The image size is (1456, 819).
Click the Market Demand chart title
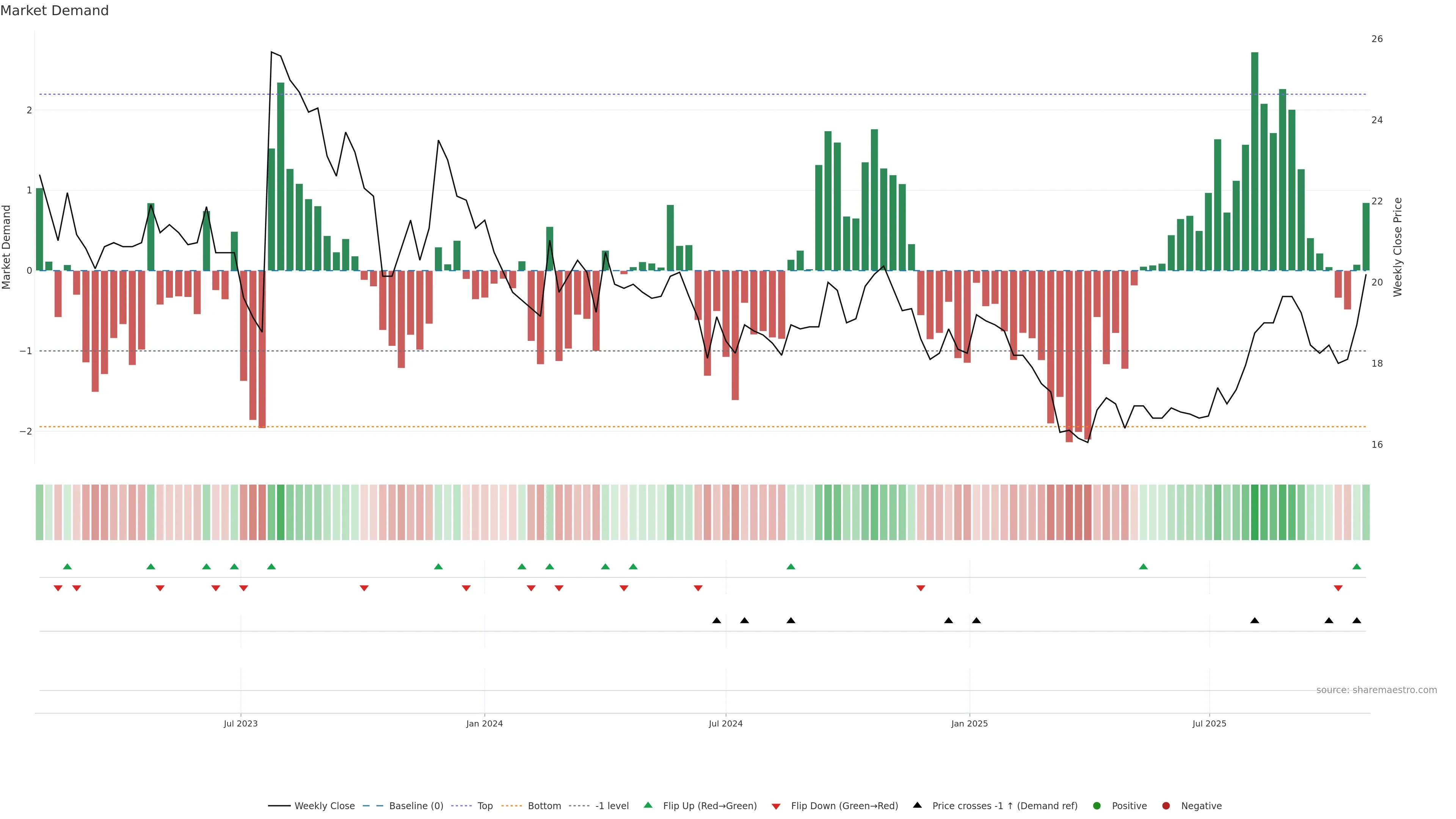pos(54,11)
